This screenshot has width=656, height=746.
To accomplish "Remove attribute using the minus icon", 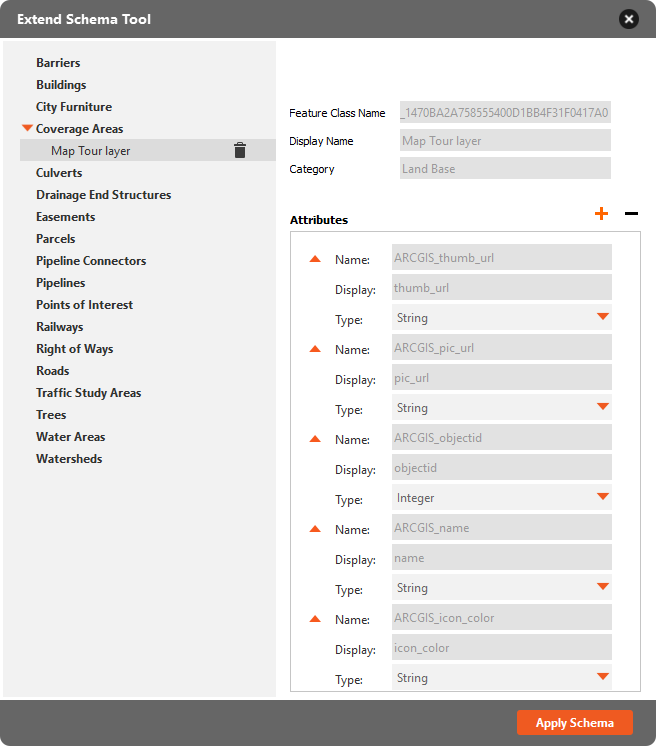I will (x=631, y=213).
